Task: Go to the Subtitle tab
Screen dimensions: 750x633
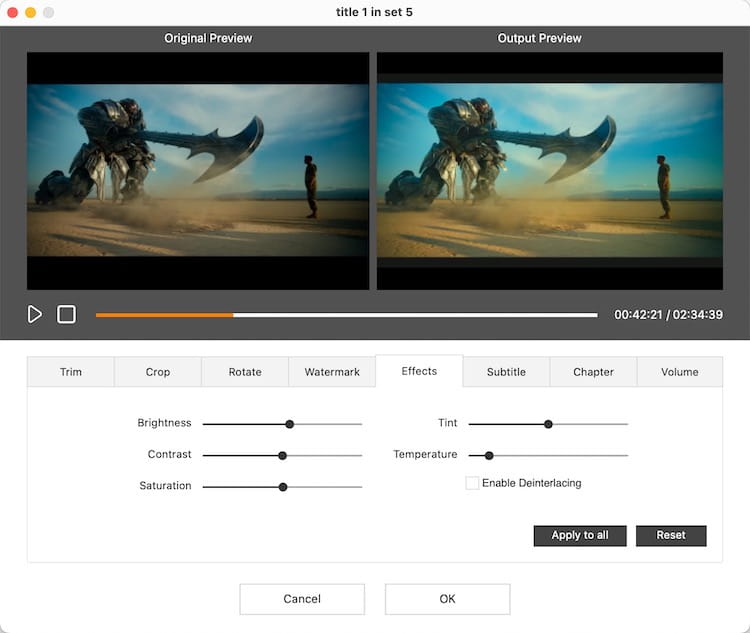Action: pos(506,372)
